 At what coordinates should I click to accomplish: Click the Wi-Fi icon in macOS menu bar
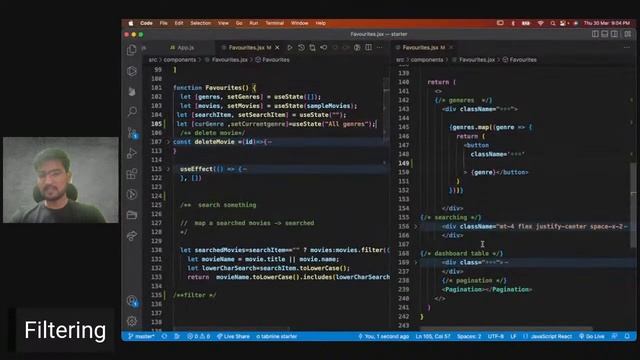(540, 23)
